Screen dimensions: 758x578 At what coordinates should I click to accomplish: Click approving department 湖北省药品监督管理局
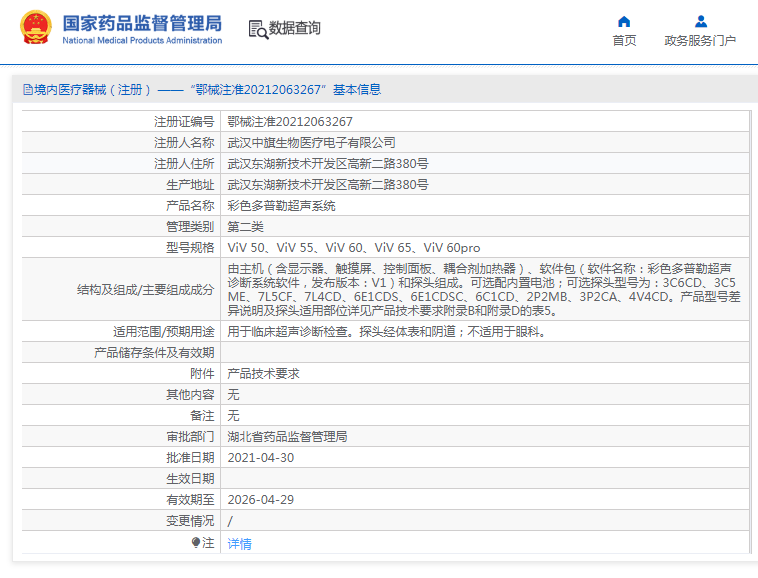click(x=287, y=437)
